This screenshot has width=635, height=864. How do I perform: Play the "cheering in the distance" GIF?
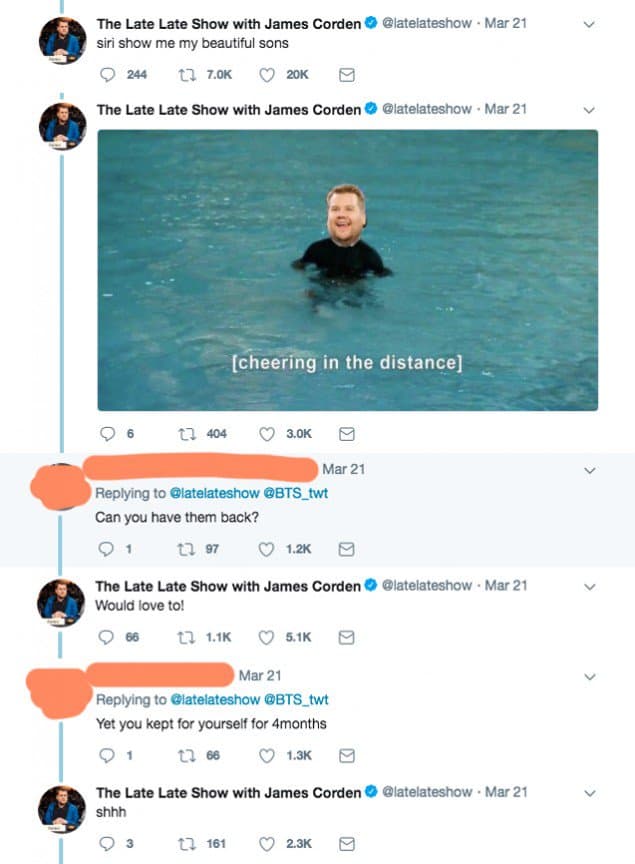coord(347,270)
